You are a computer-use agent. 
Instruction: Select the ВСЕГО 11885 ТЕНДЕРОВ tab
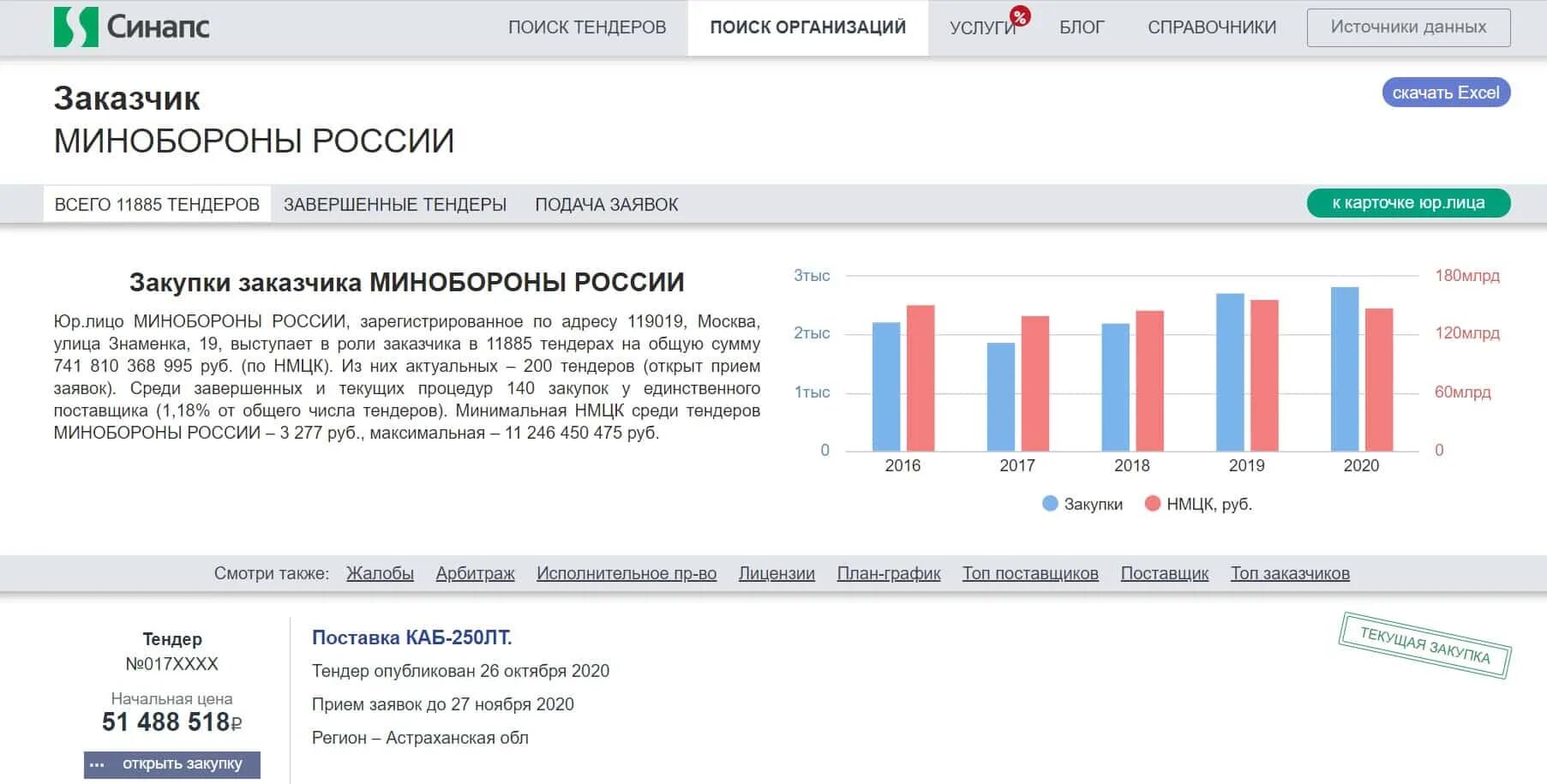coord(157,204)
